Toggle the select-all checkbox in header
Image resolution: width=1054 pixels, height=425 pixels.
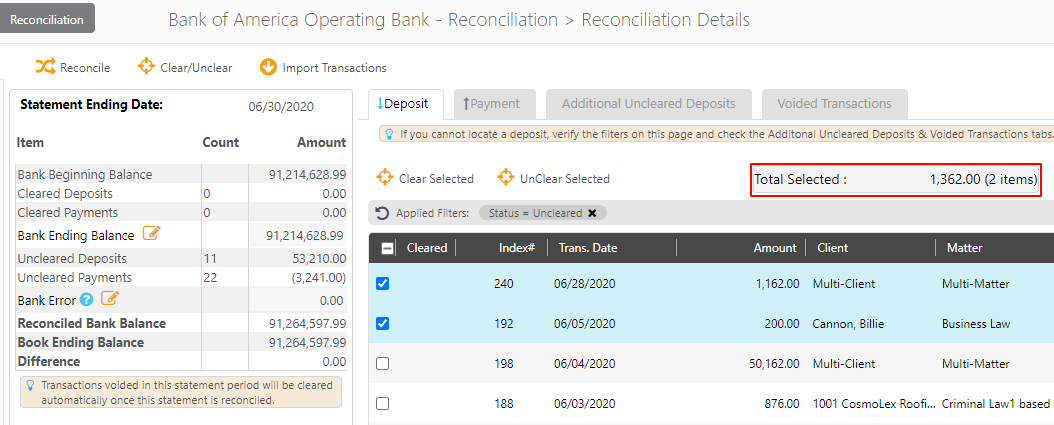[388, 248]
